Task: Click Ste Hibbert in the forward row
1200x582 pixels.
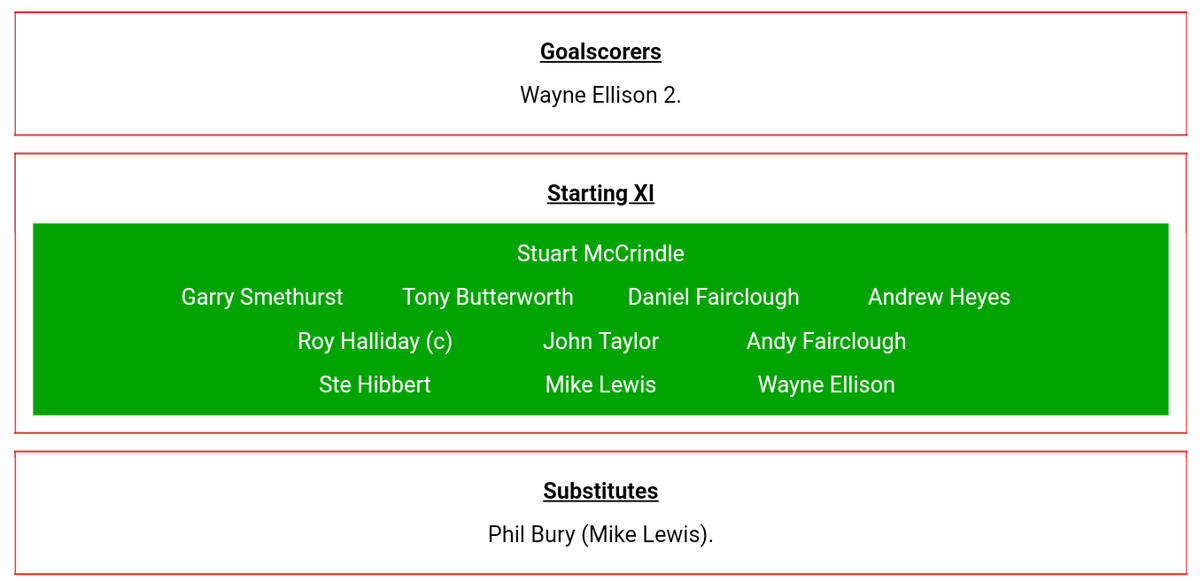Action: (x=375, y=385)
